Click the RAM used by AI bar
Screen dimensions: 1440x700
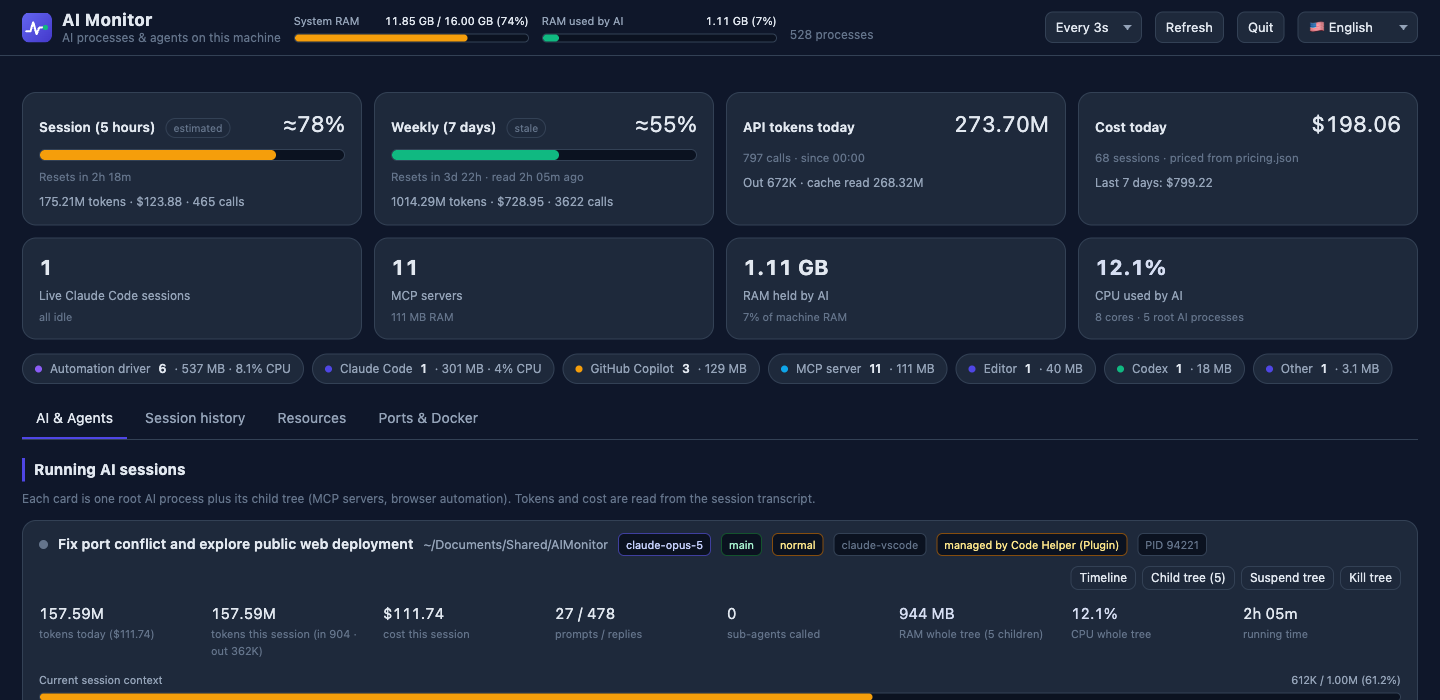pos(659,38)
